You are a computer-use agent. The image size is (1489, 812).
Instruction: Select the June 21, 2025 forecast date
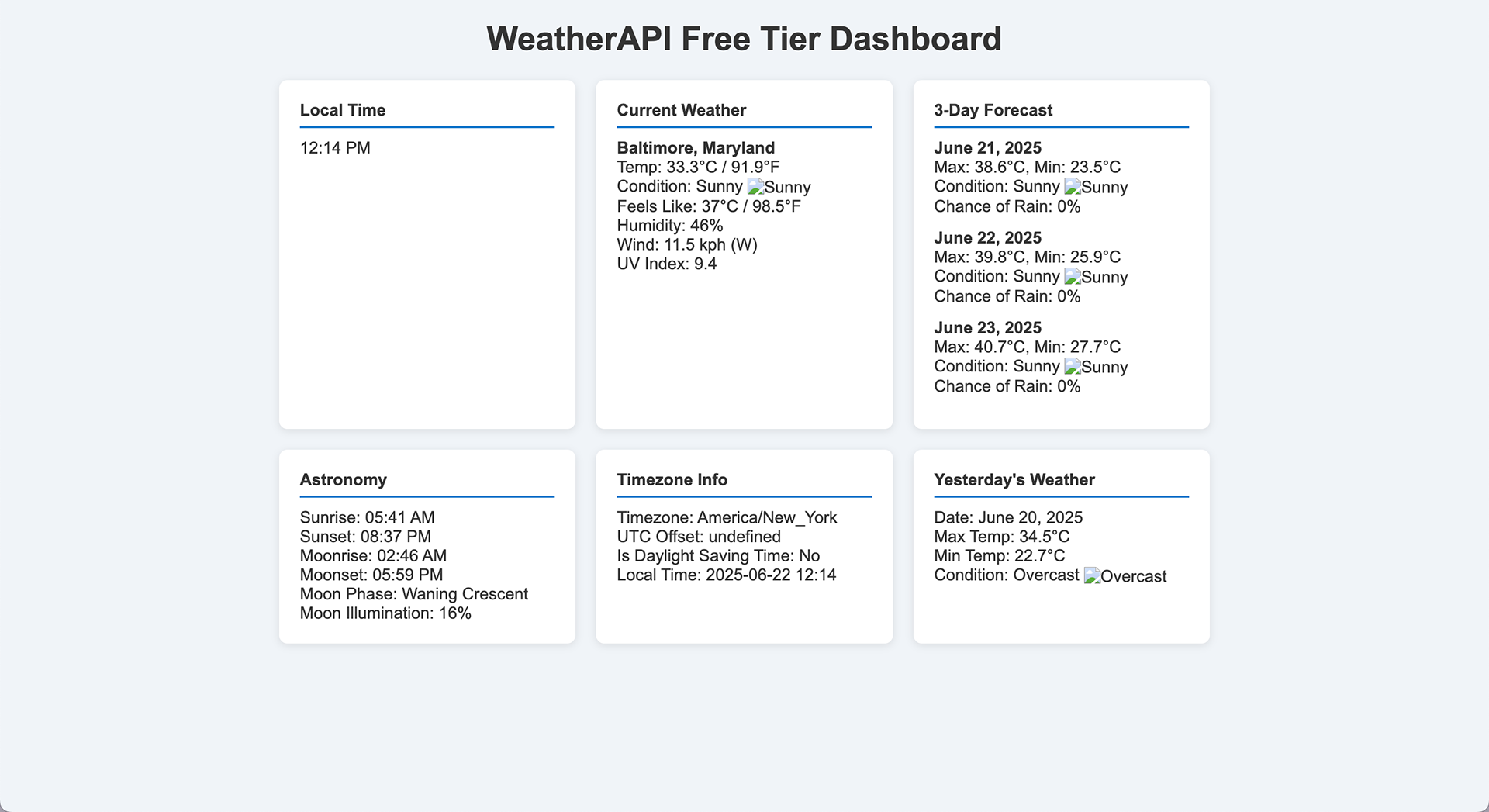987,147
